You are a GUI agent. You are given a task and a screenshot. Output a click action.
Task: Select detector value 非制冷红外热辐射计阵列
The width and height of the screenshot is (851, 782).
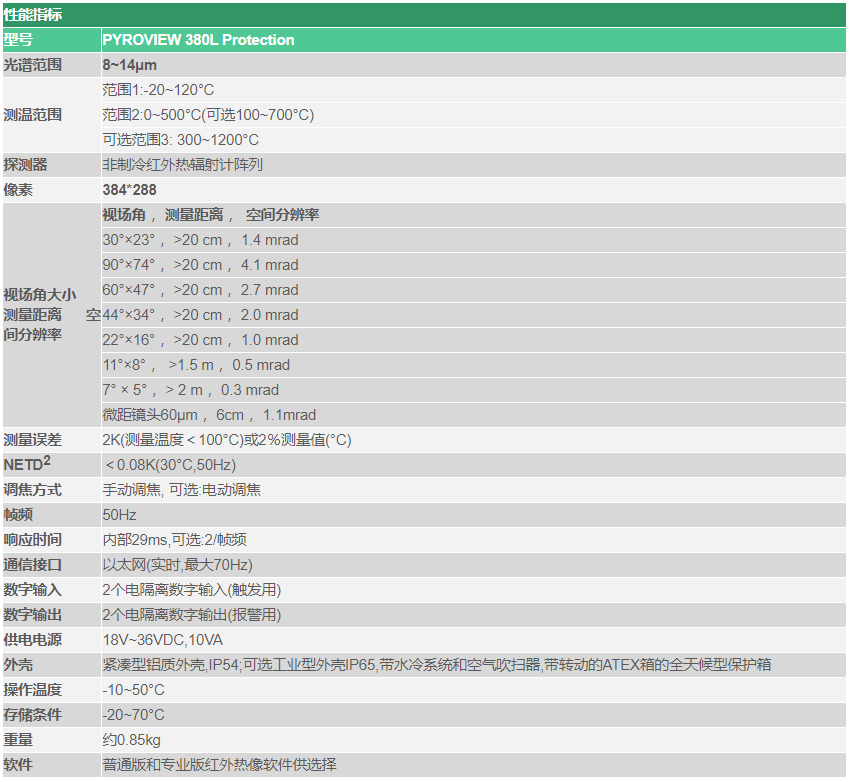(x=183, y=164)
